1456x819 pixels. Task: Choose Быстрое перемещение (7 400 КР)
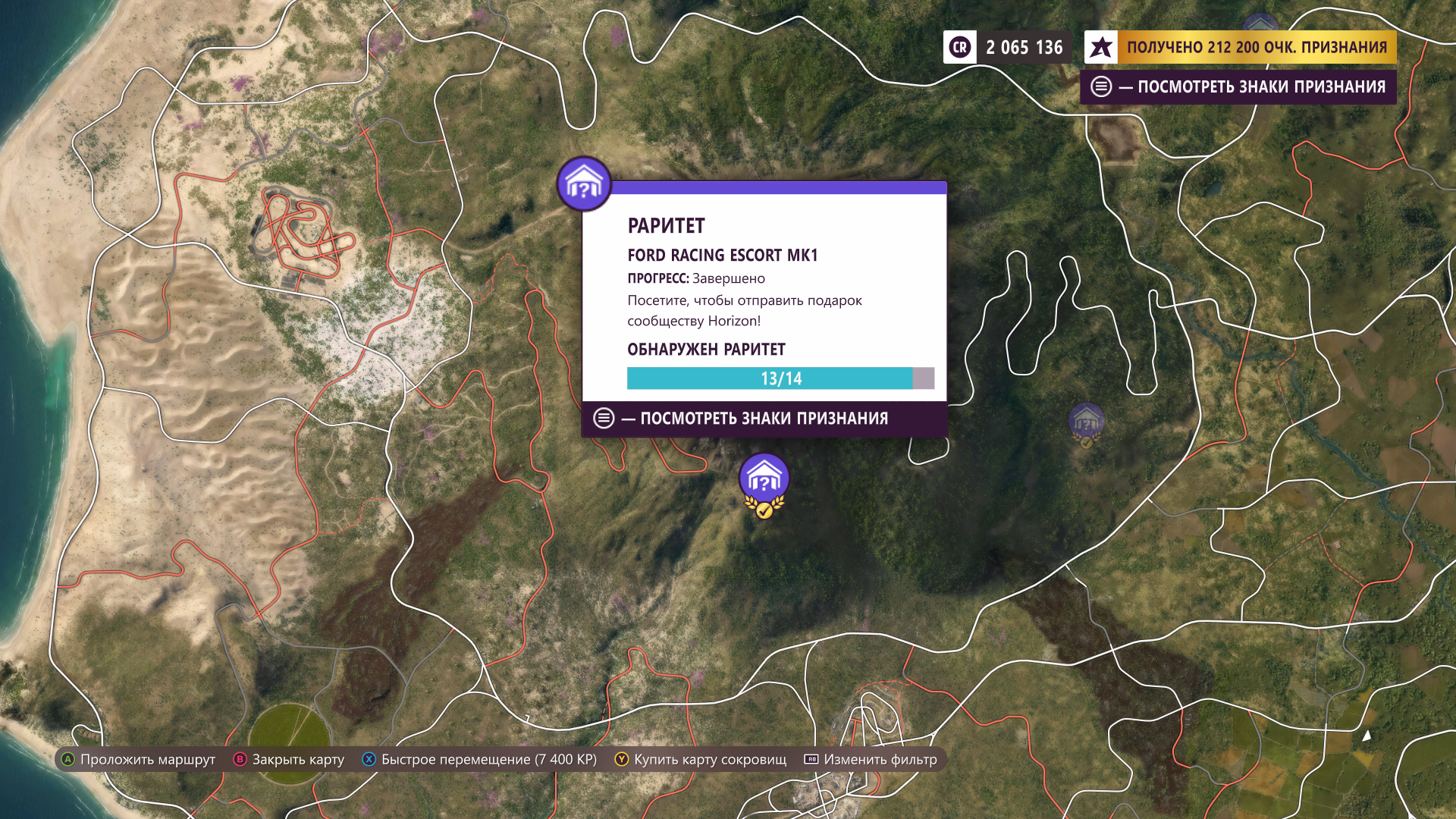489,759
